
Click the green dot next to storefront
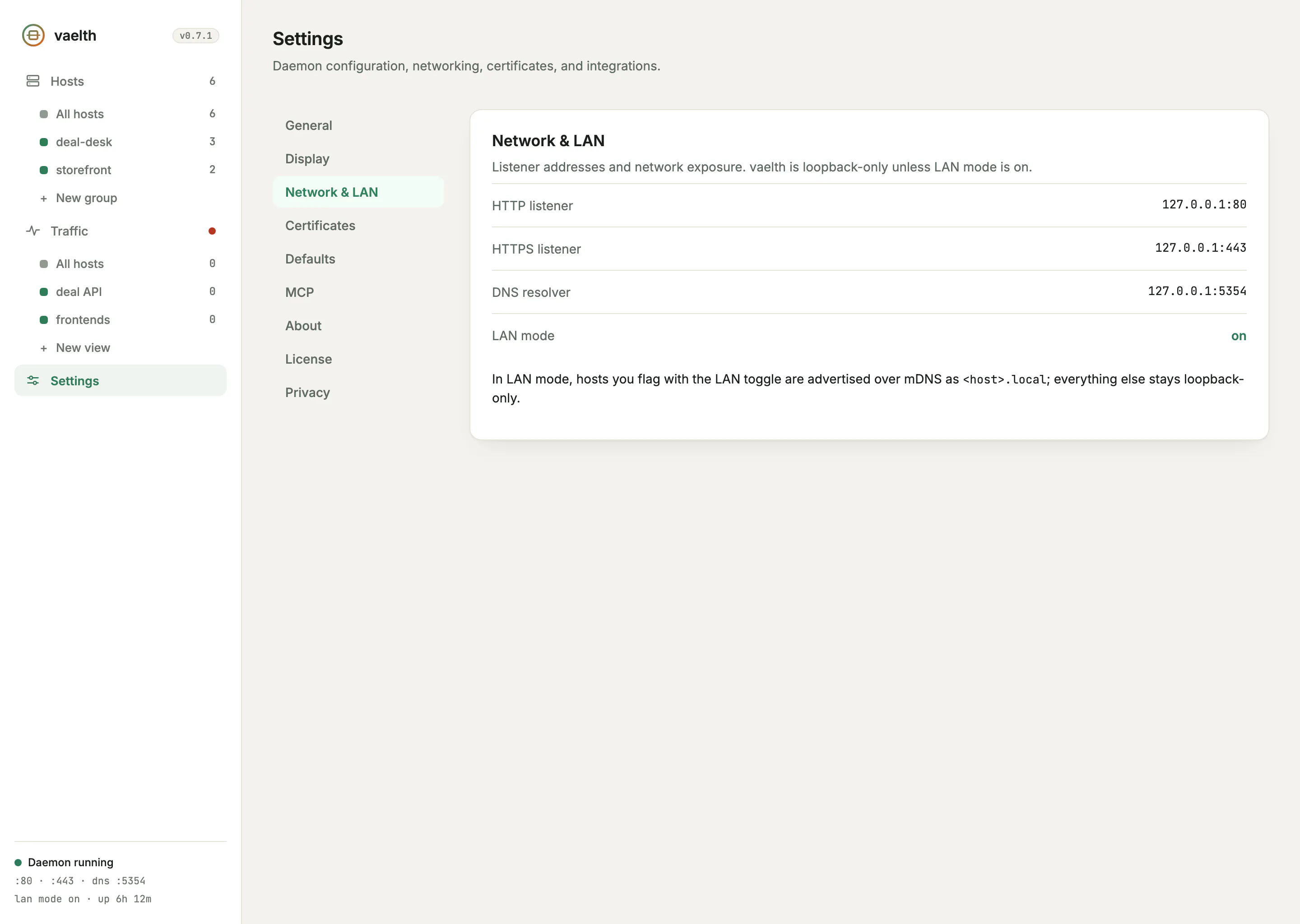click(44, 170)
